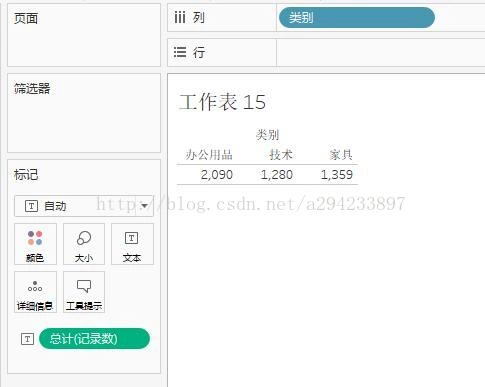Click the Detail (详细信息) marks button
485x387 pixels.
tap(35, 292)
